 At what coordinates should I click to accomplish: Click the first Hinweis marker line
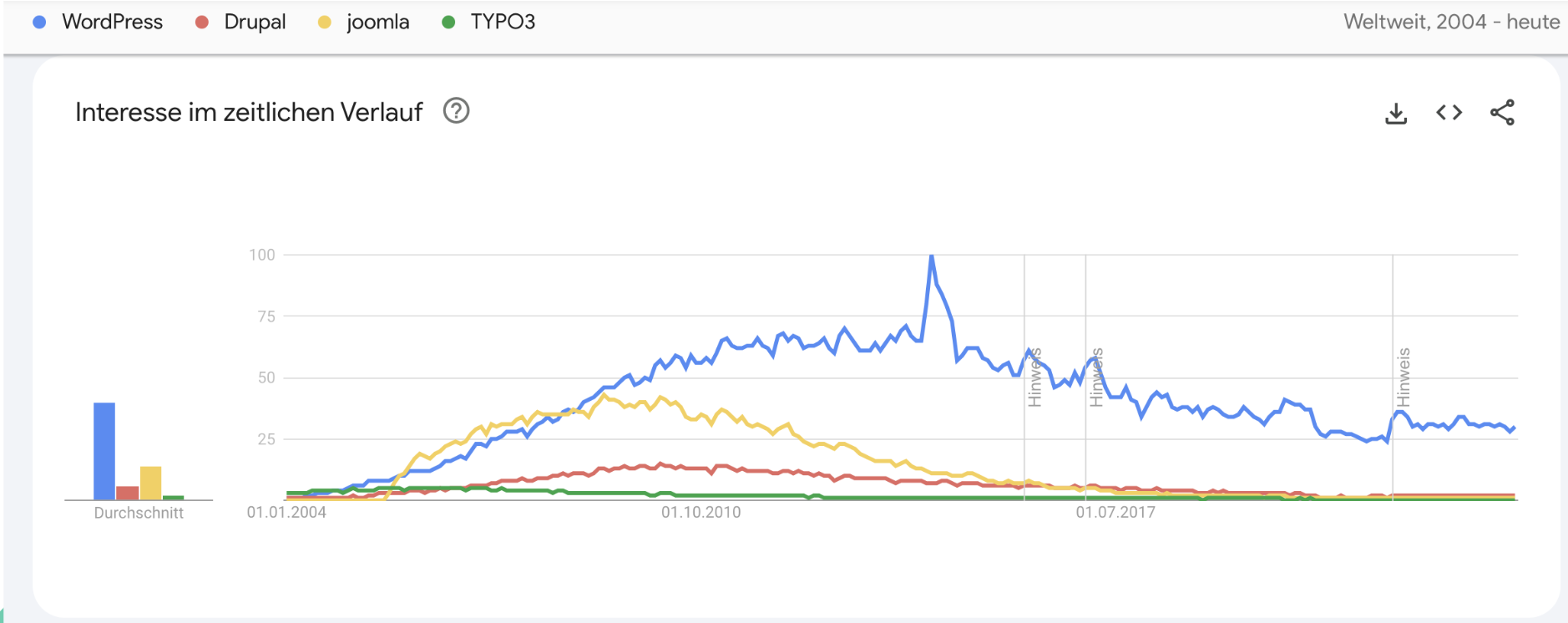pyautogui.click(x=1024, y=377)
